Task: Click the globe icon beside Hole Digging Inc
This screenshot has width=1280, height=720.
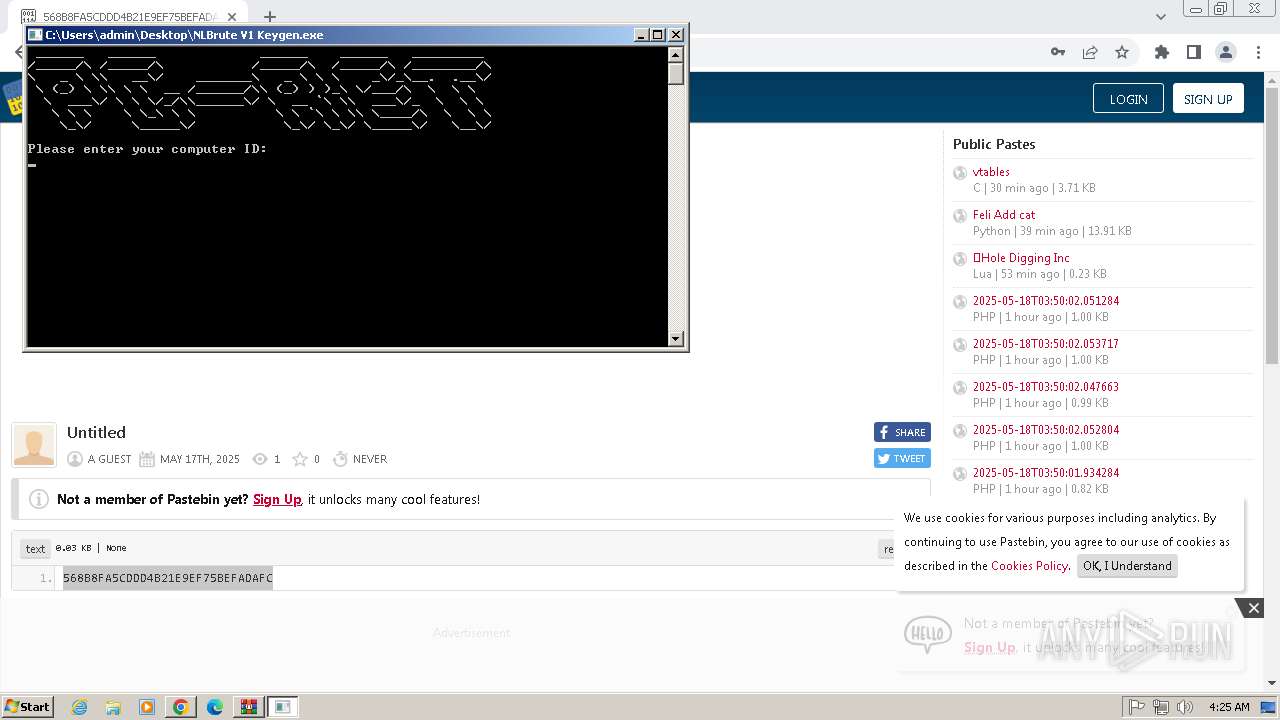Action: pyautogui.click(x=960, y=259)
